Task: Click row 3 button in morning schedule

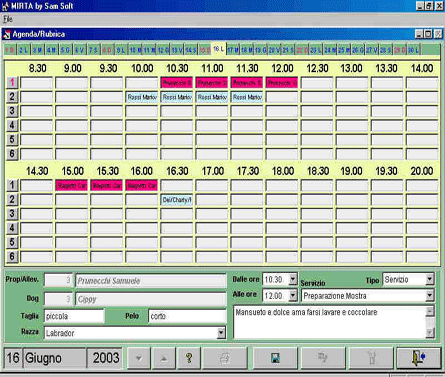Action: point(12,111)
